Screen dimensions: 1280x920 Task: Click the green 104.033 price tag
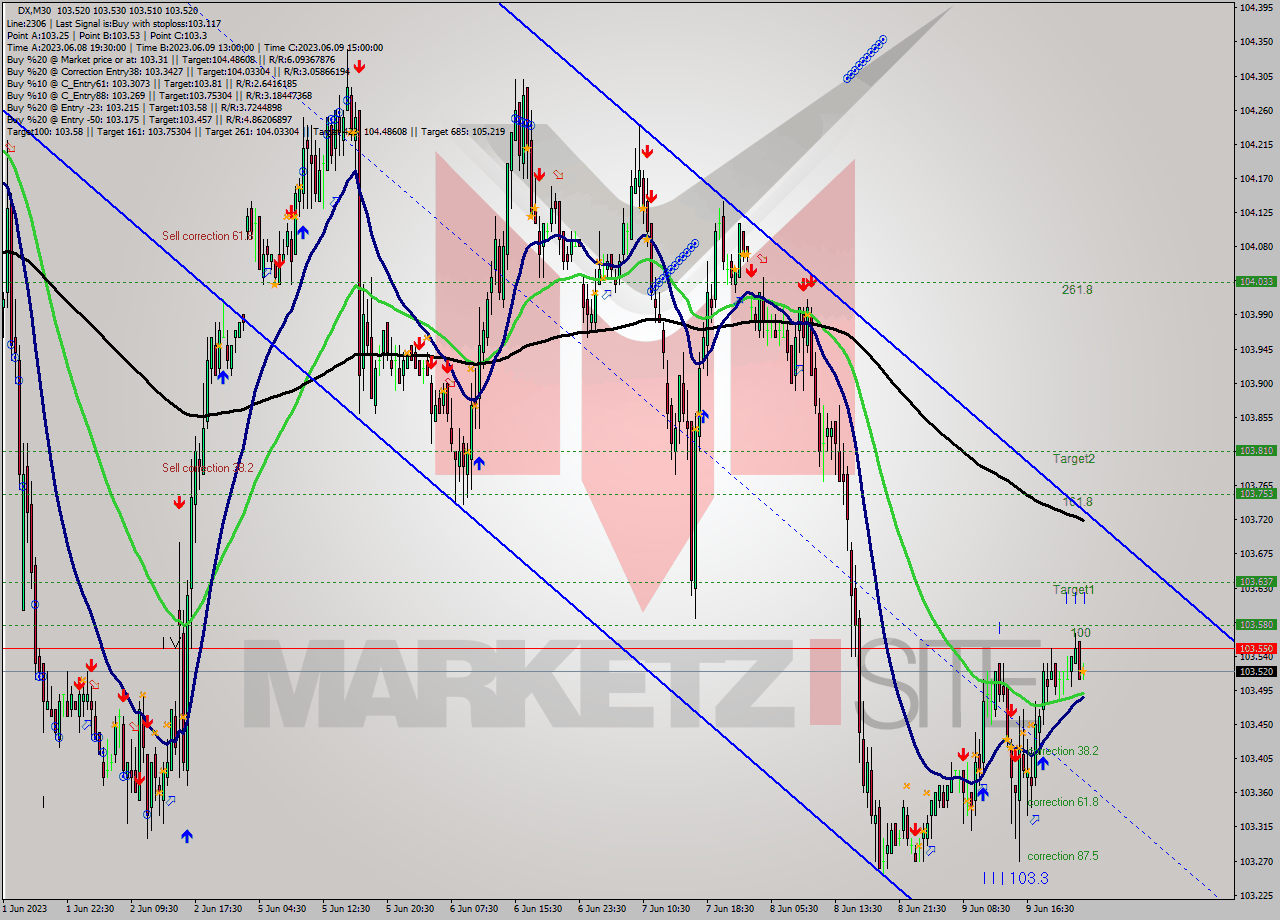click(x=1256, y=282)
